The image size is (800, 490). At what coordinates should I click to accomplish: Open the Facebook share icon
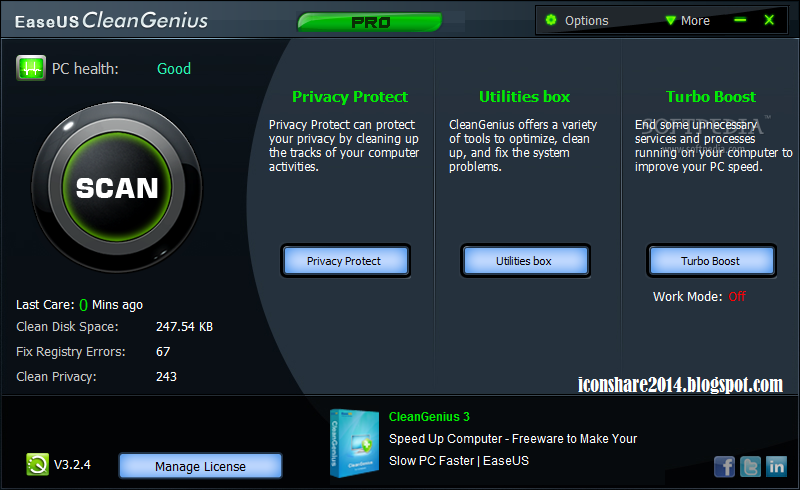coord(724,467)
